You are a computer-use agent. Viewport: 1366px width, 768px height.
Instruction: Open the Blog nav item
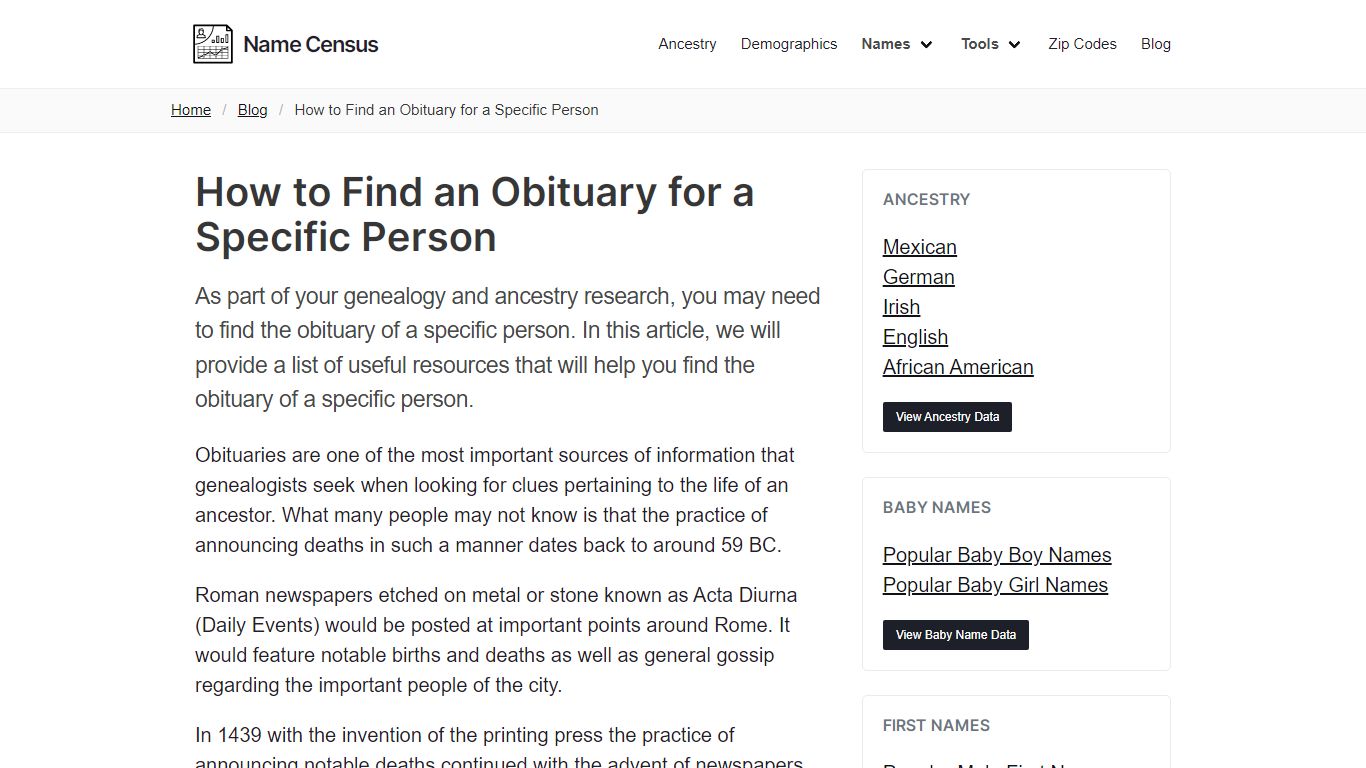tap(1155, 44)
